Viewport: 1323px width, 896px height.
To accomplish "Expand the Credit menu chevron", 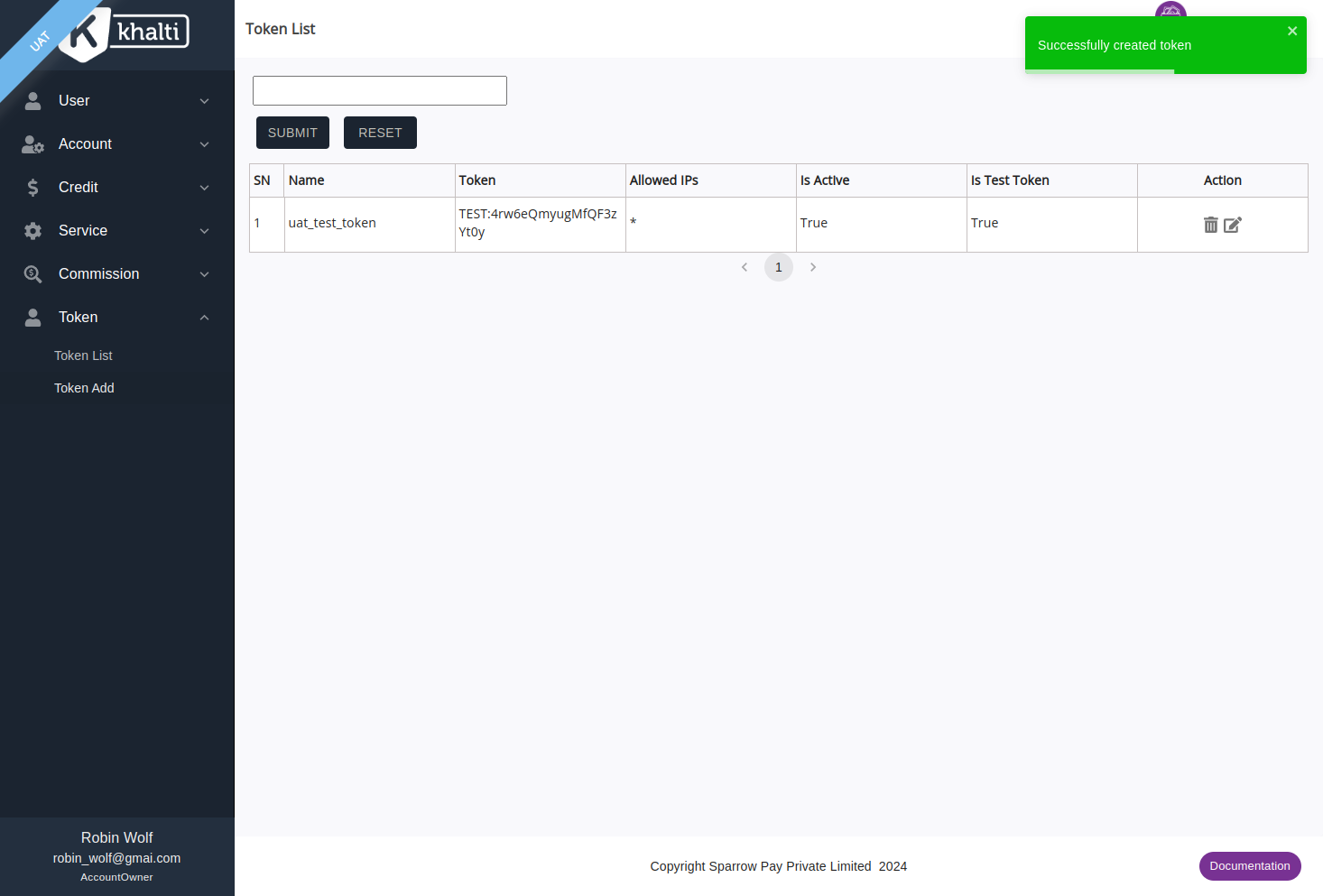I will (x=205, y=188).
